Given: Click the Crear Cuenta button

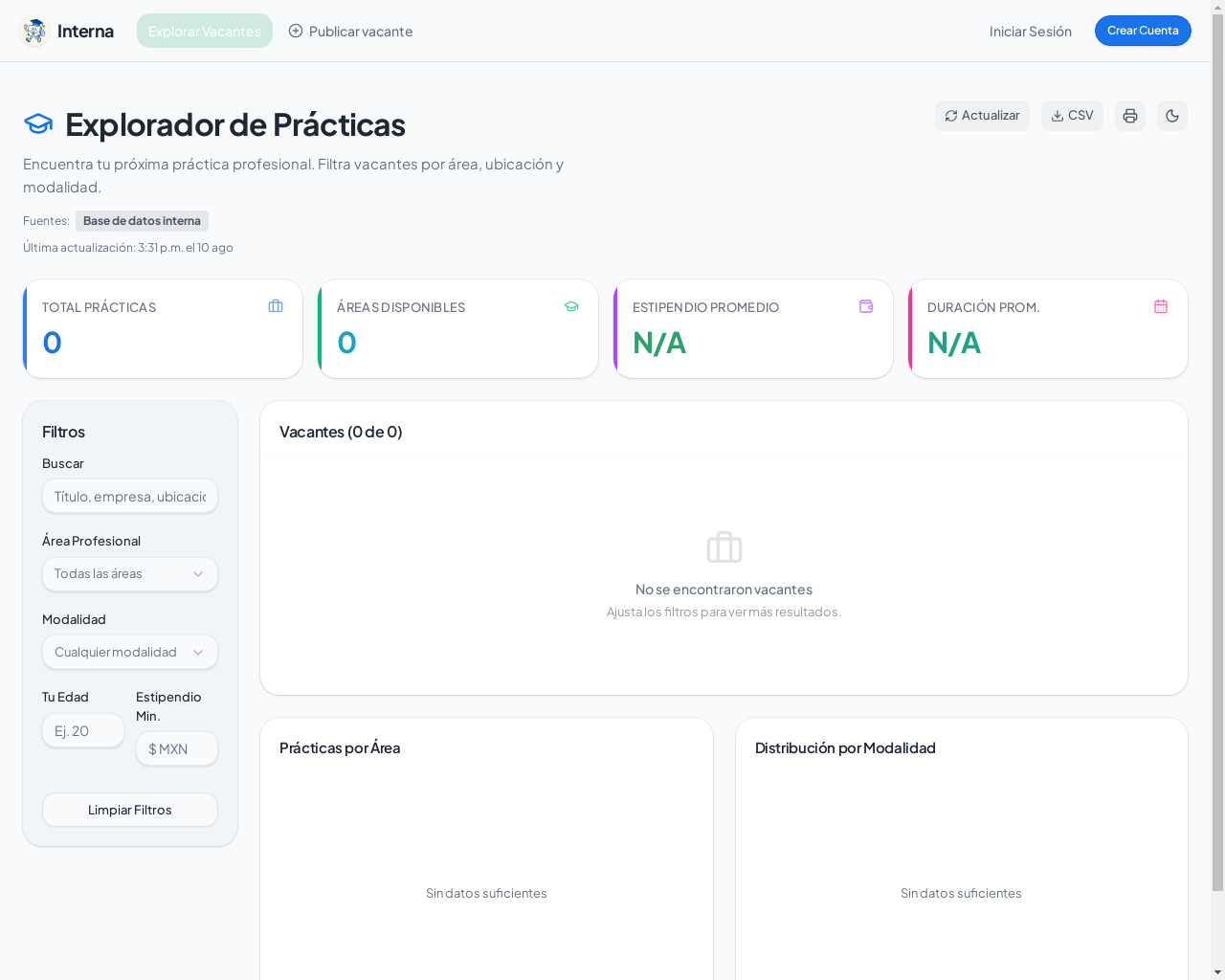Looking at the screenshot, I should pos(1143,31).
